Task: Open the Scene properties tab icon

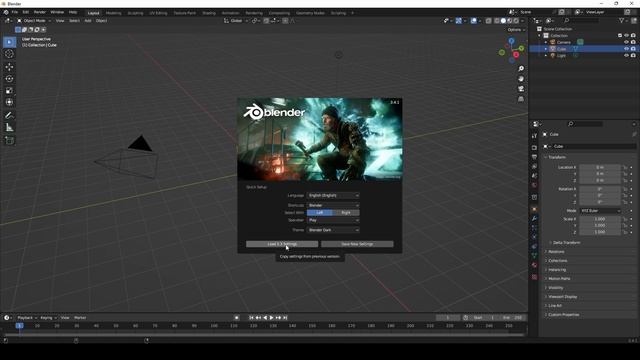Action: click(534, 176)
